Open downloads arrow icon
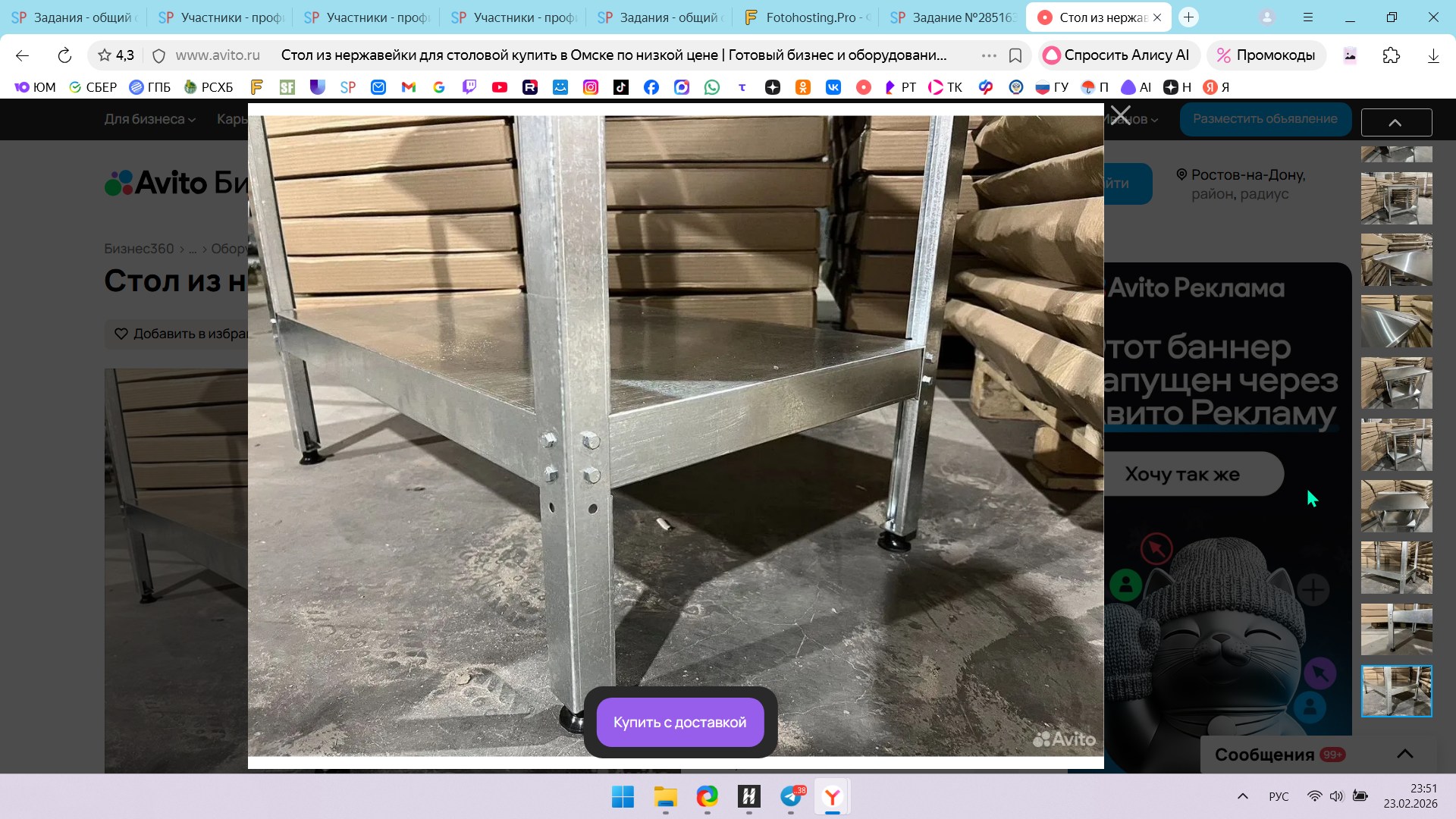Image resolution: width=1456 pixels, height=819 pixels. tap(1432, 55)
